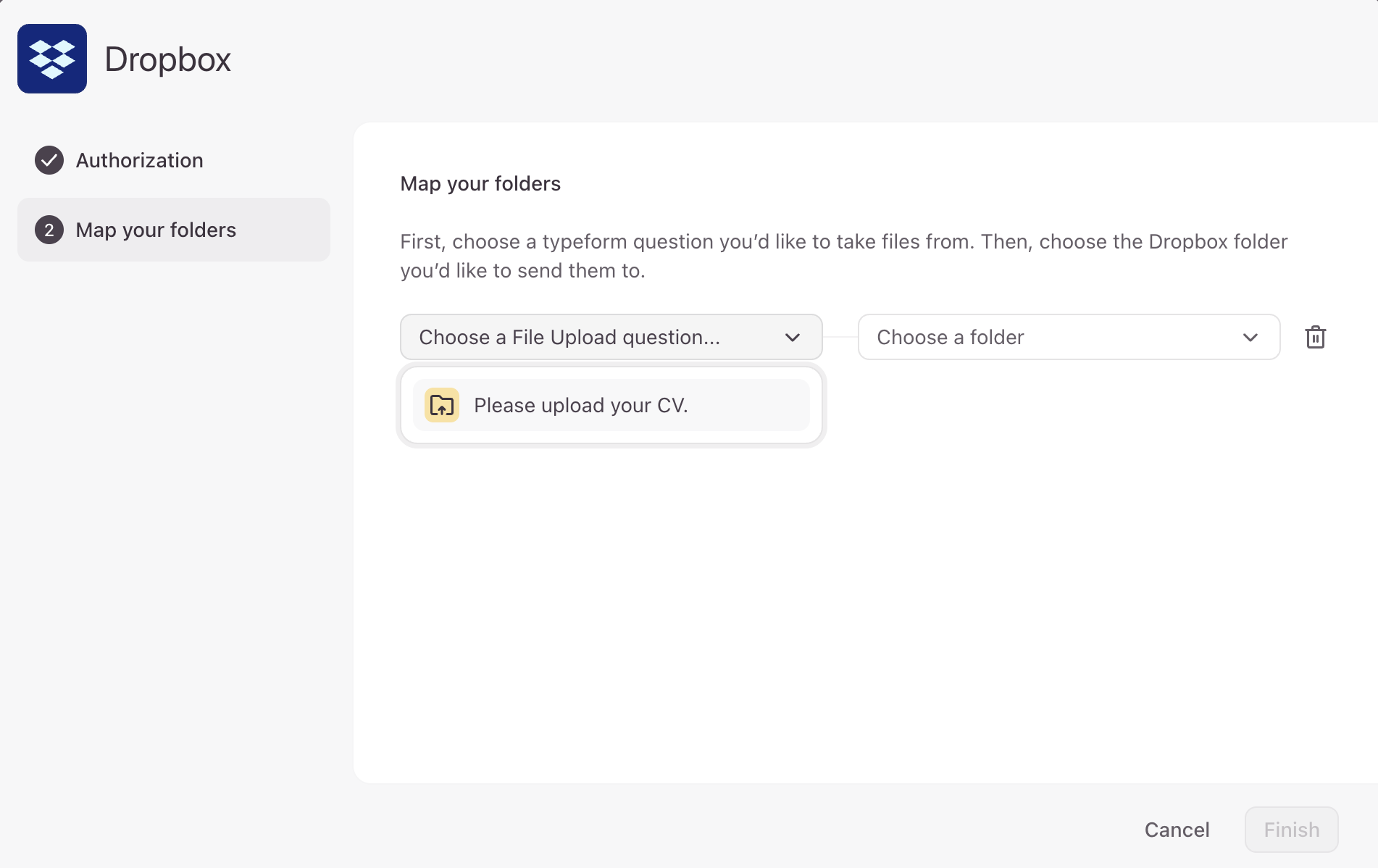Click the step 2 number badge
The height and width of the screenshot is (868, 1378).
[49, 230]
